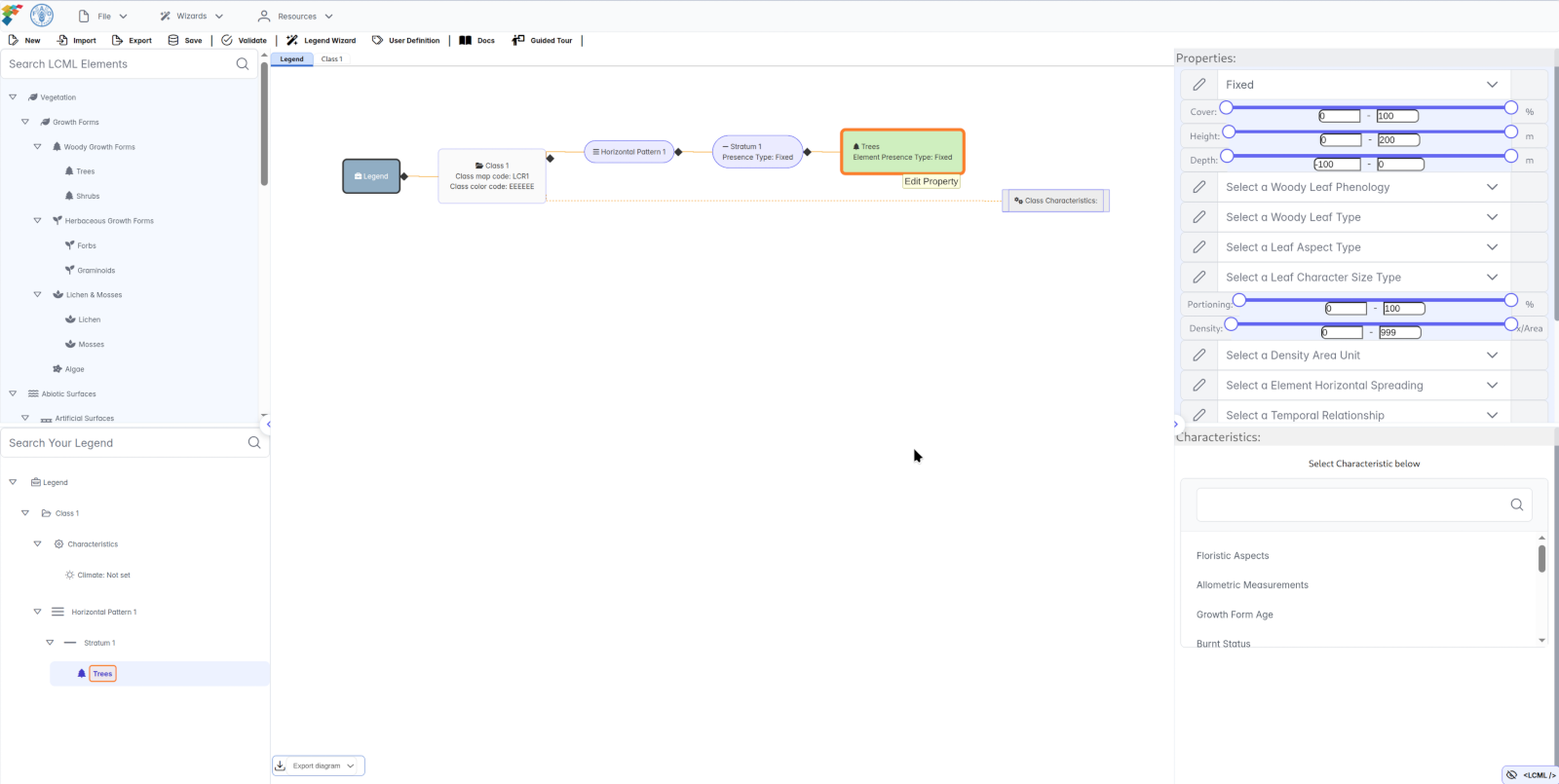Click pencil icon beside Leaf Aspect Type

point(1199,247)
